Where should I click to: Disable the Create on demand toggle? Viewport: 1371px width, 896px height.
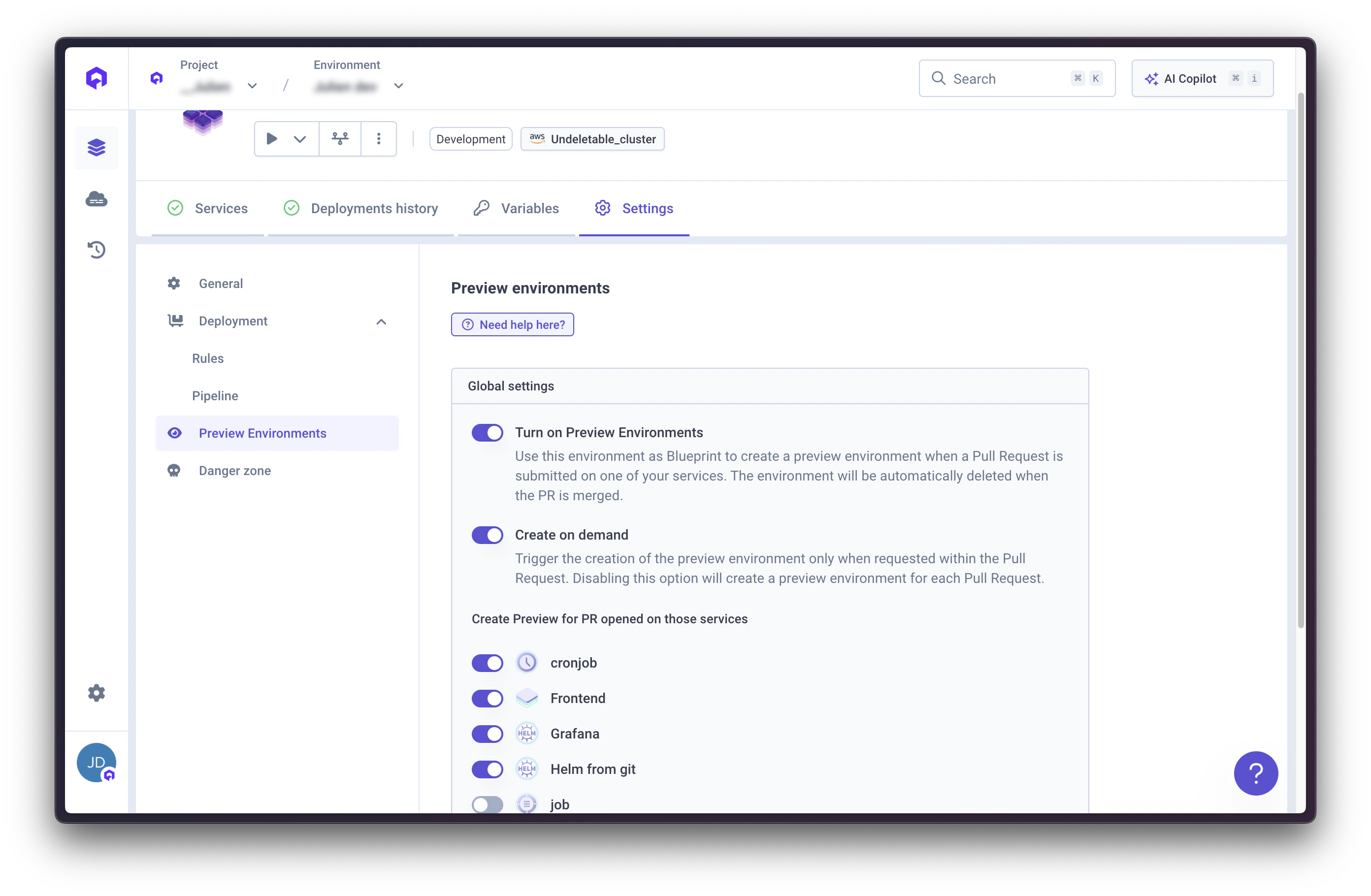[x=487, y=535]
